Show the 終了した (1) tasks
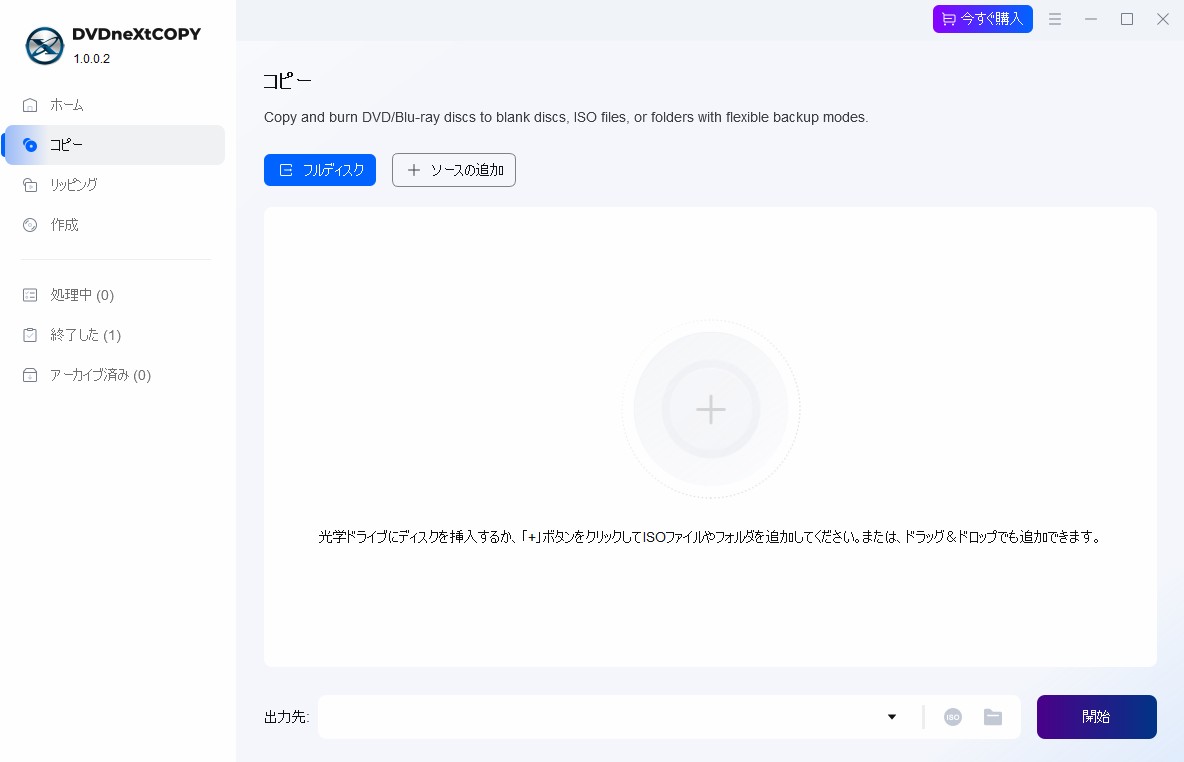This screenshot has width=1184, height=762. click(115, 335)
